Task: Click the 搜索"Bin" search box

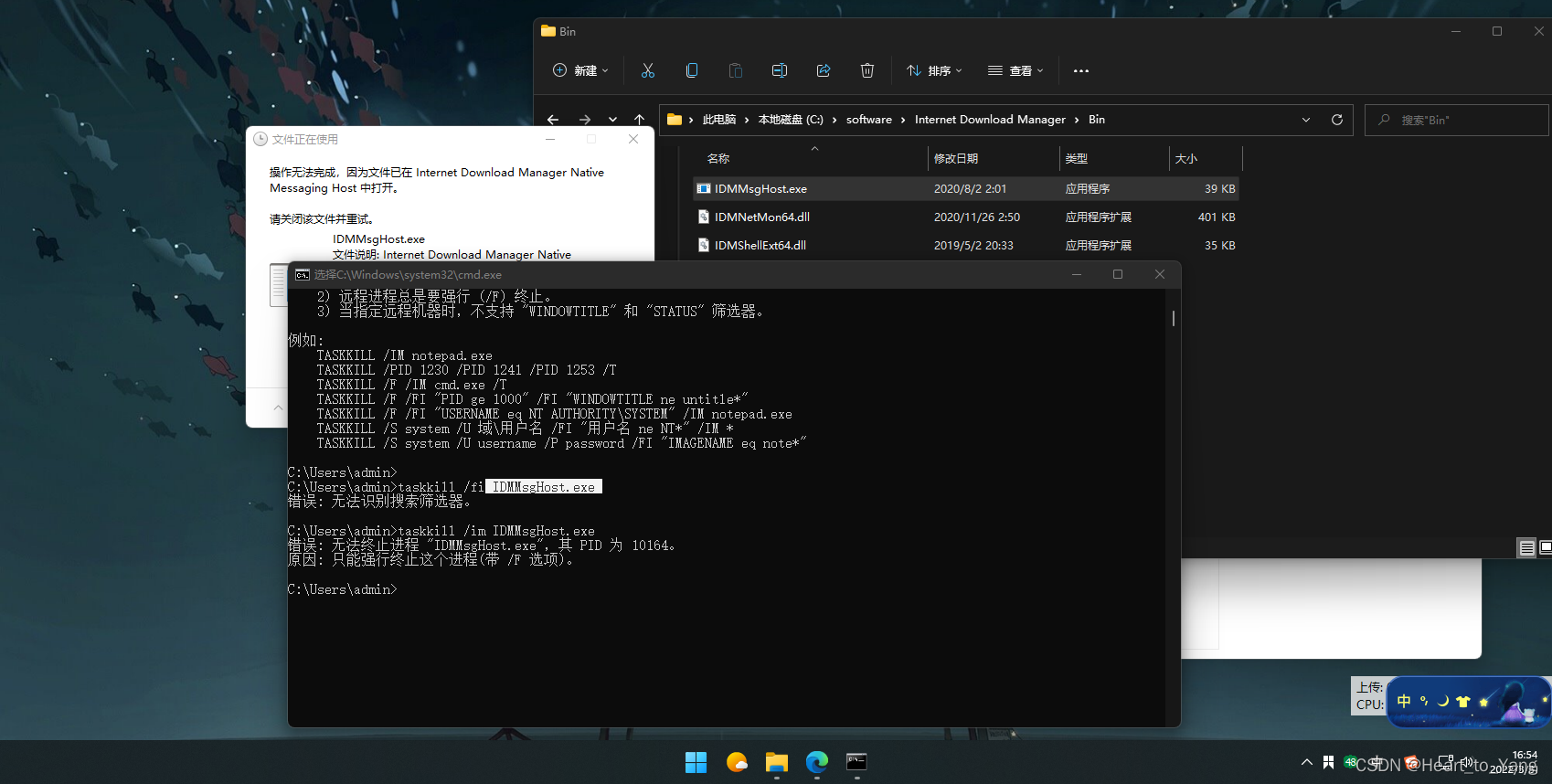Action: coord(1457,120)
